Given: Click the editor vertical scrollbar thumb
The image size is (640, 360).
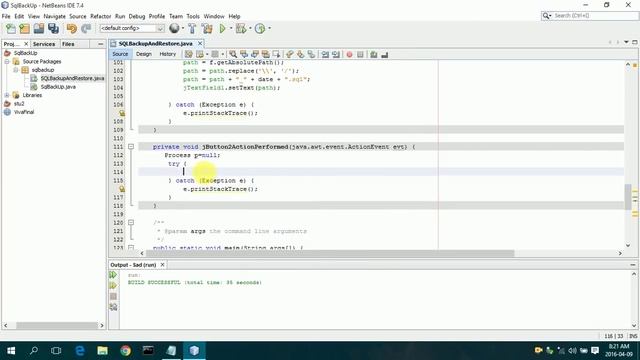Looking at the screenshot, I should (x=628, y=197).
